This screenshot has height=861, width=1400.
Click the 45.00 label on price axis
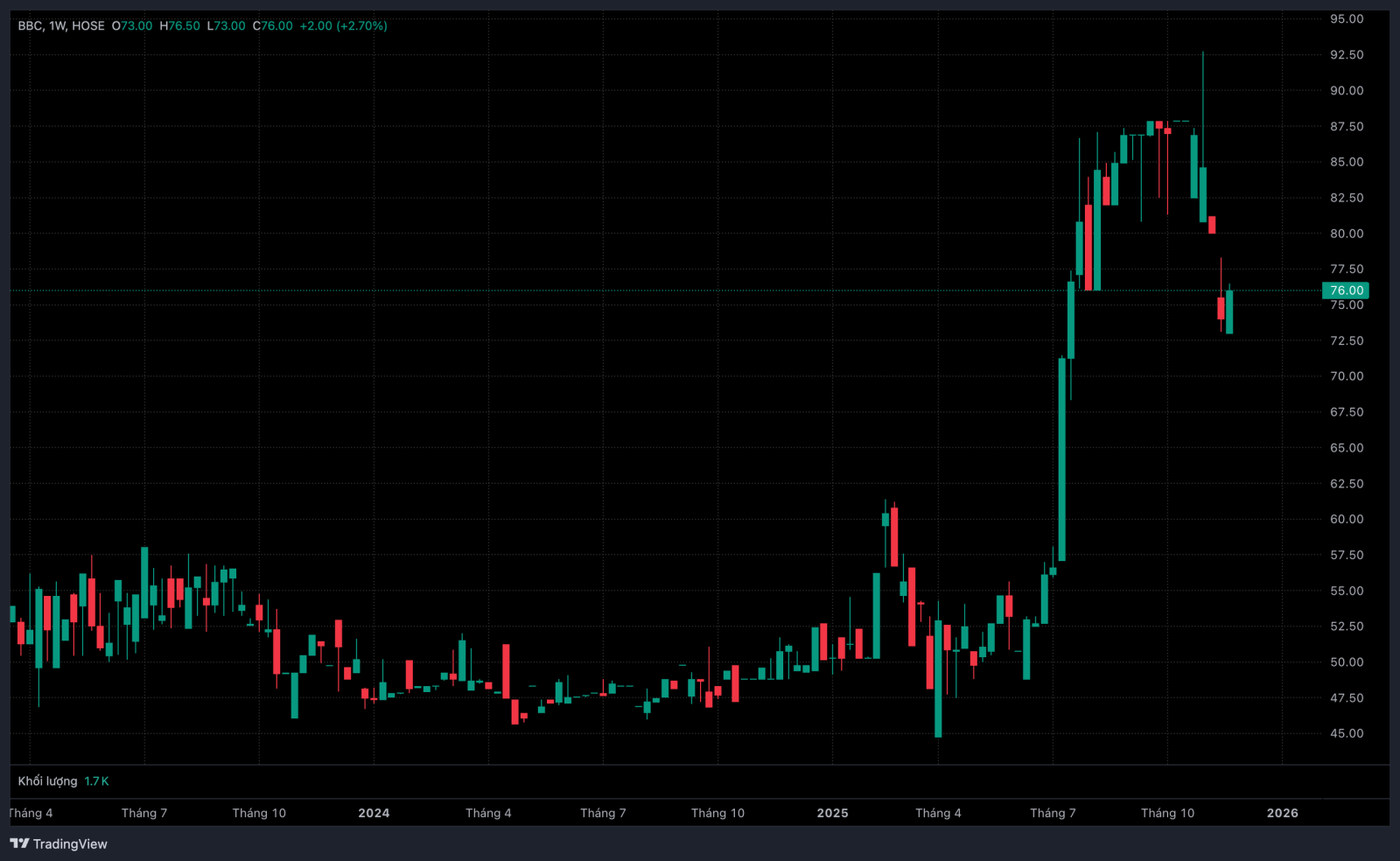(x=1347, y=733)
